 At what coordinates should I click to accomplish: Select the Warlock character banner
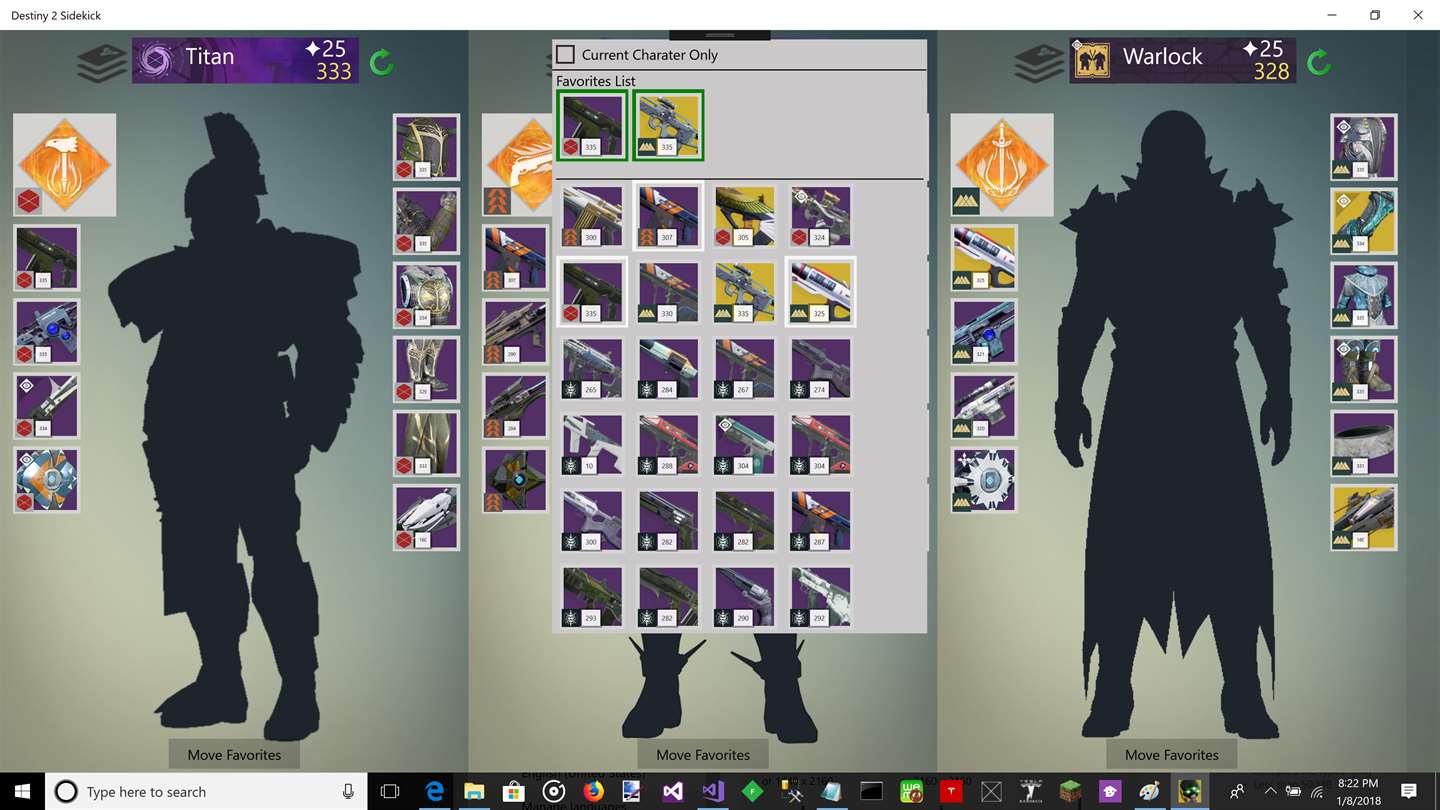1183,60
